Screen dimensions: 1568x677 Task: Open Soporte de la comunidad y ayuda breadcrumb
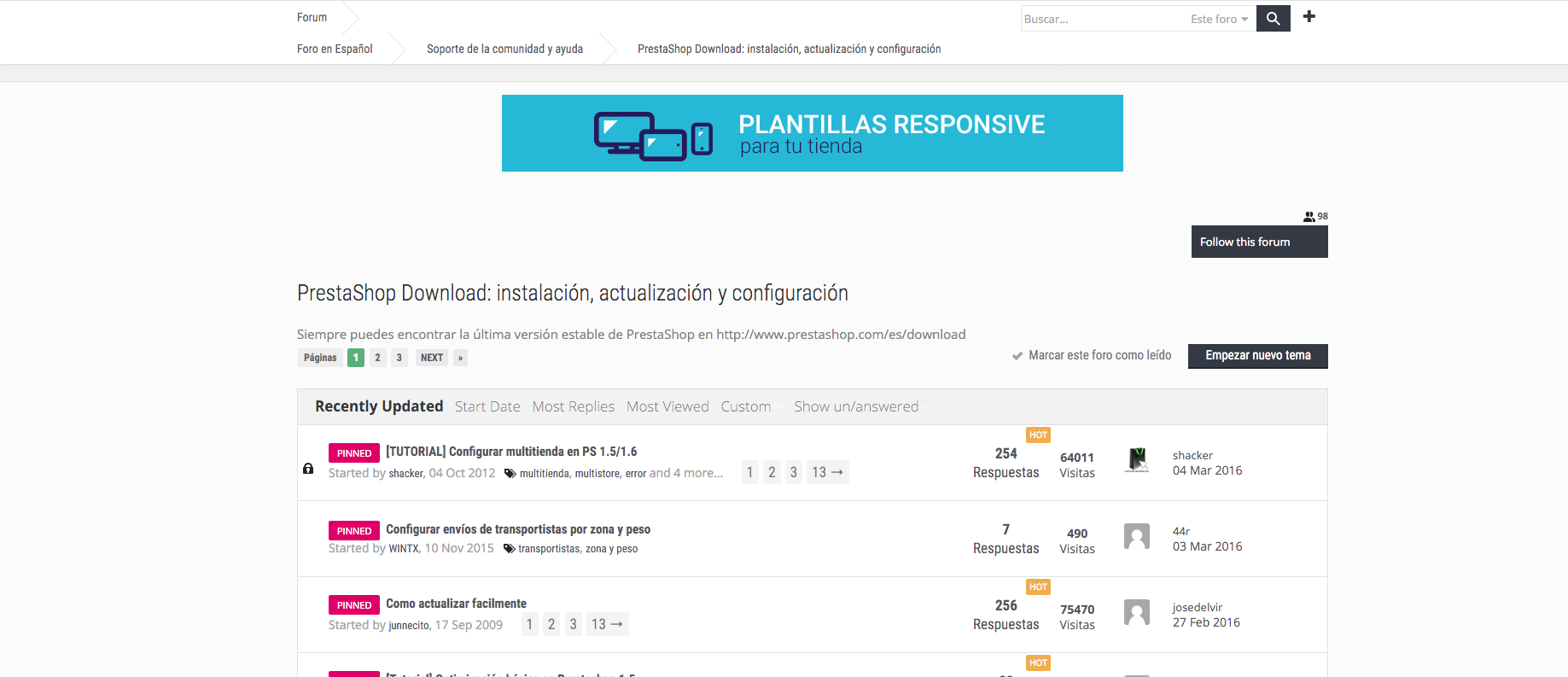click(x=504, y=49)
